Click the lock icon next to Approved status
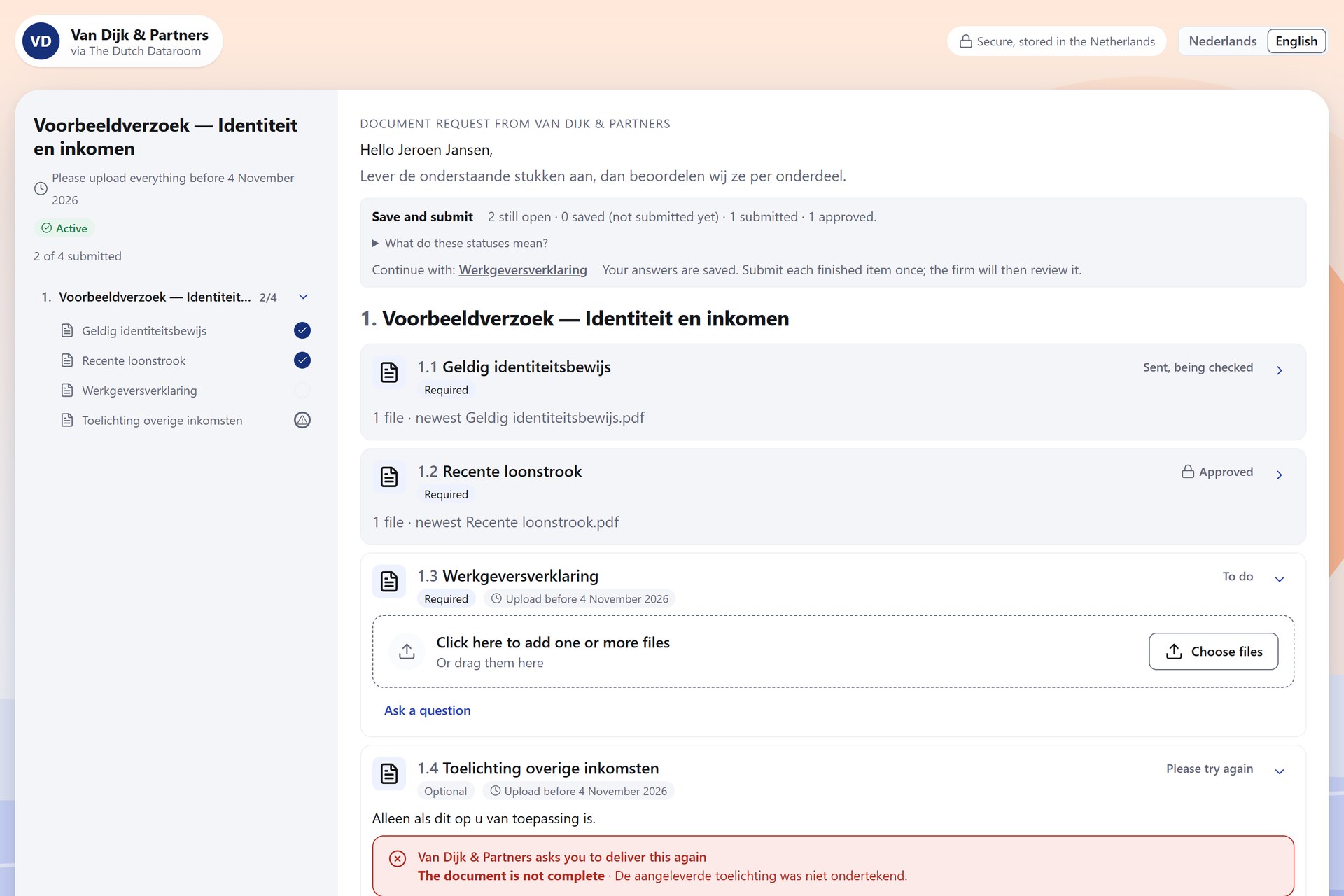Screen dimensions: 1344x896 [x=1188, y=472]
